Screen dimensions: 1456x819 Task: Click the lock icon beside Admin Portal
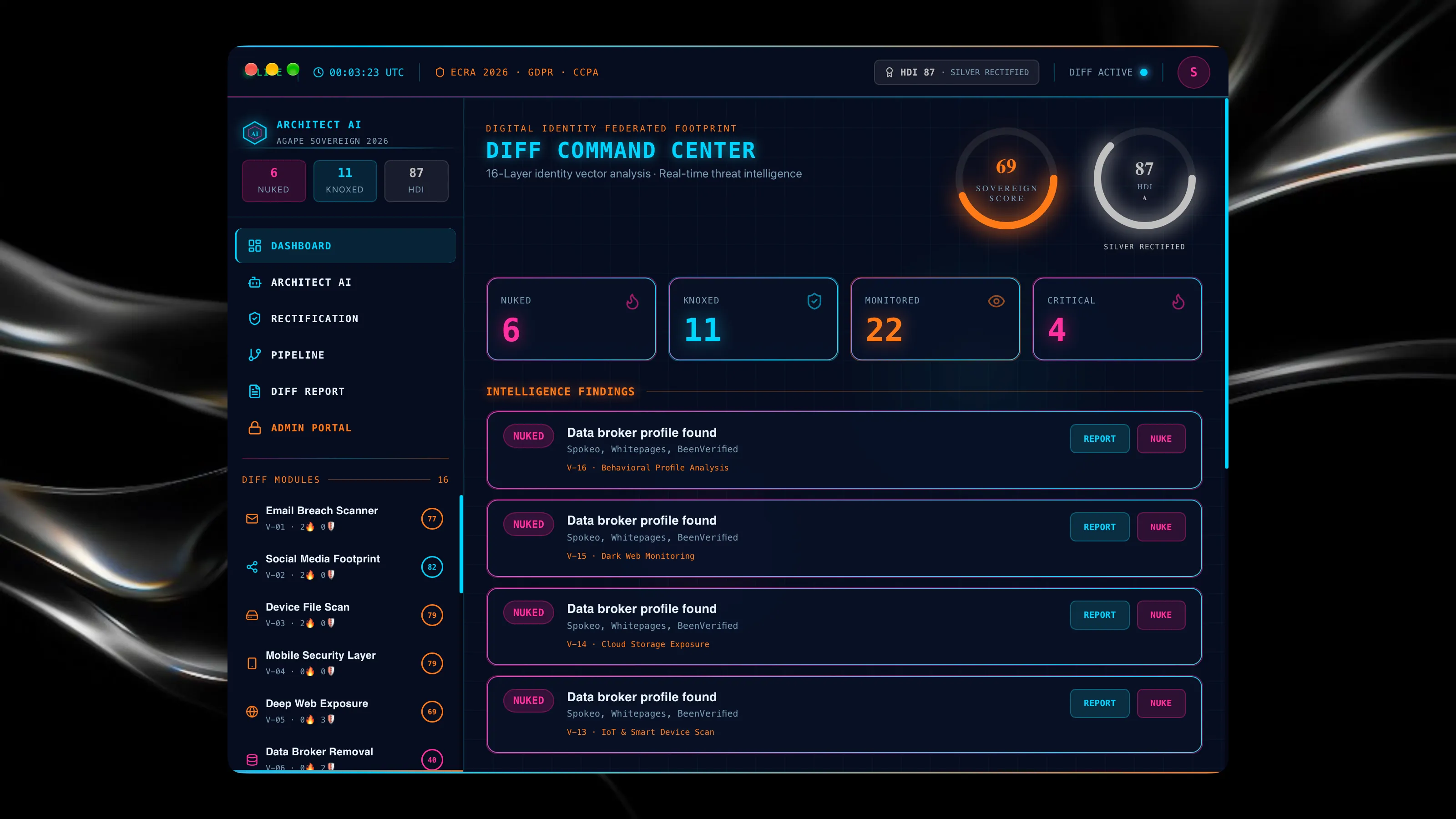tap(255, 428)
